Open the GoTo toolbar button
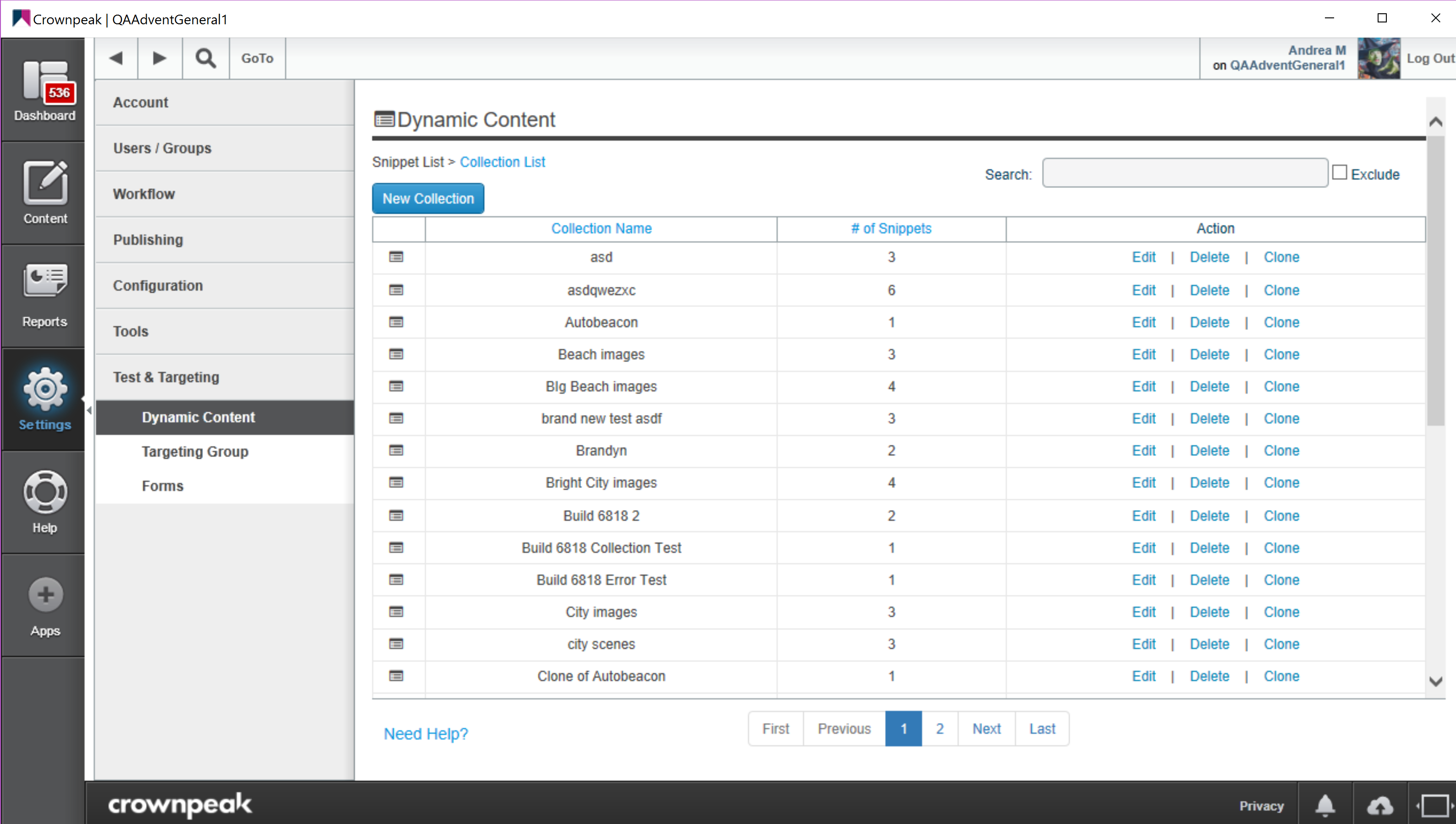 pyautogui.click(x=258, y=58)
